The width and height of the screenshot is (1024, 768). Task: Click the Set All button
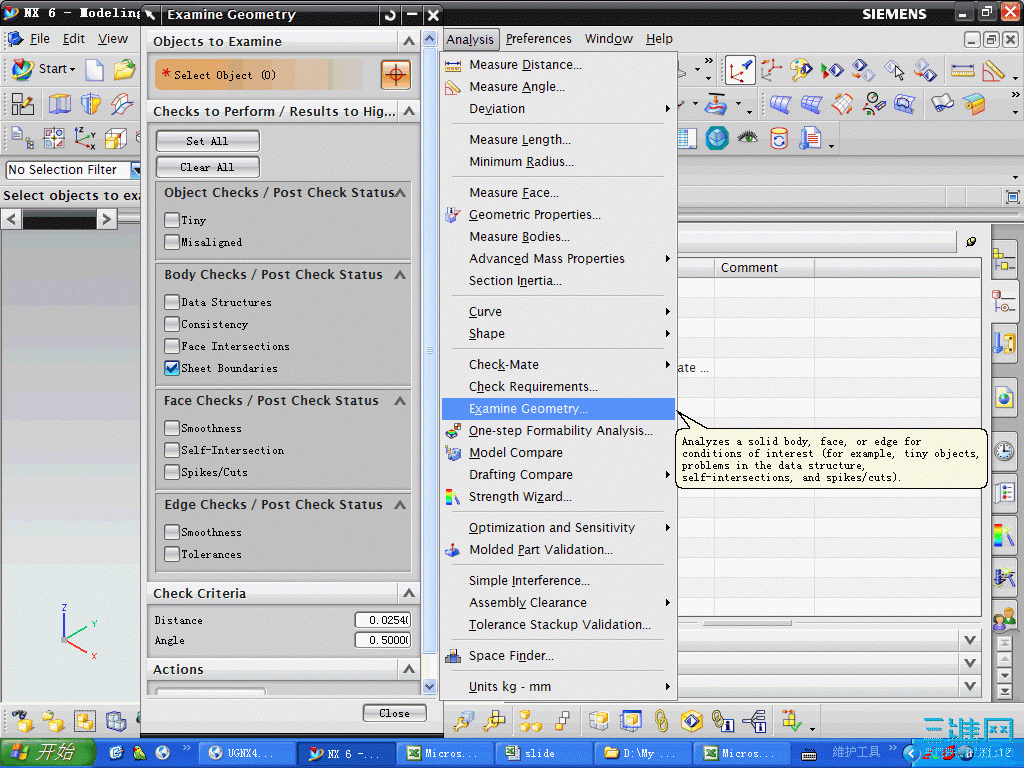(208, 141)
